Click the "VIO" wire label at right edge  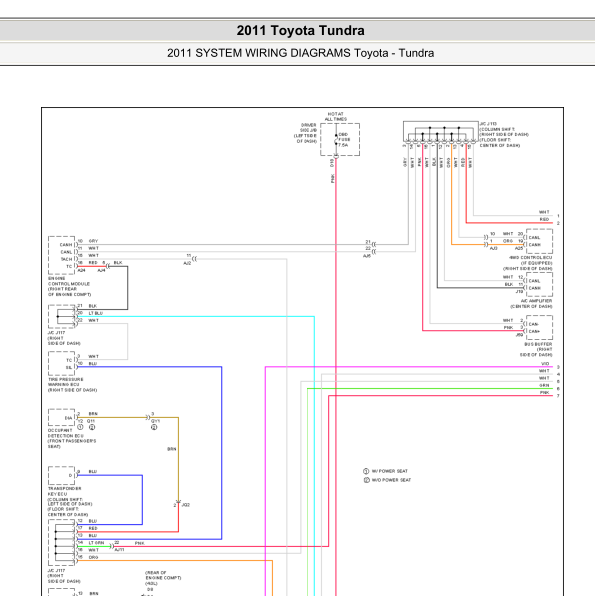tap(545, 364)
